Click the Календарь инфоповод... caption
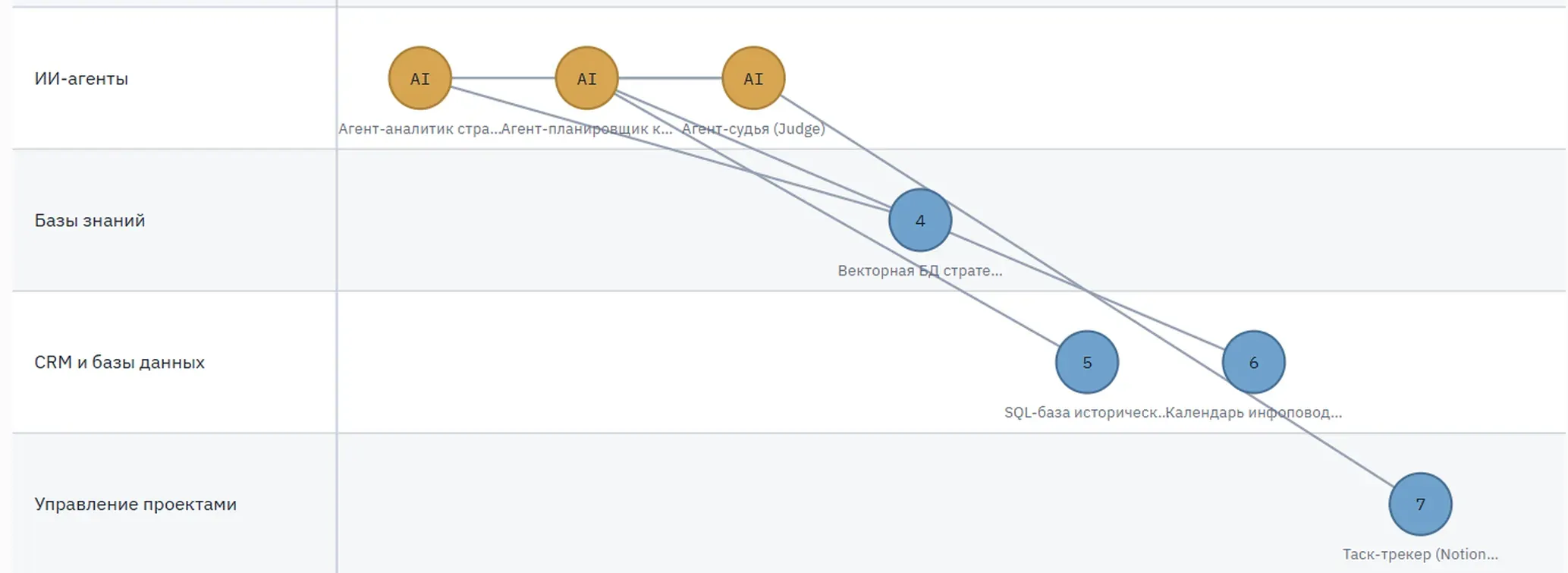Screen dimensions: 1568x573 [1254, 412]
